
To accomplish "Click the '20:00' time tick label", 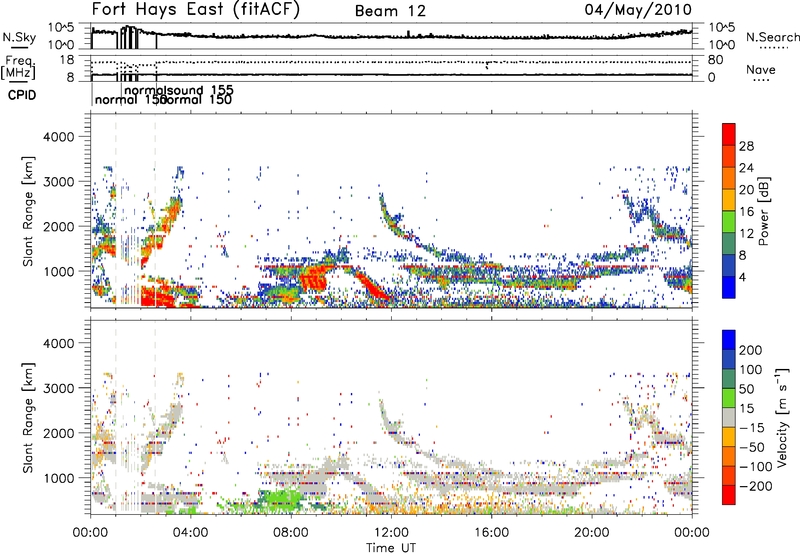I will coord(592,533).
